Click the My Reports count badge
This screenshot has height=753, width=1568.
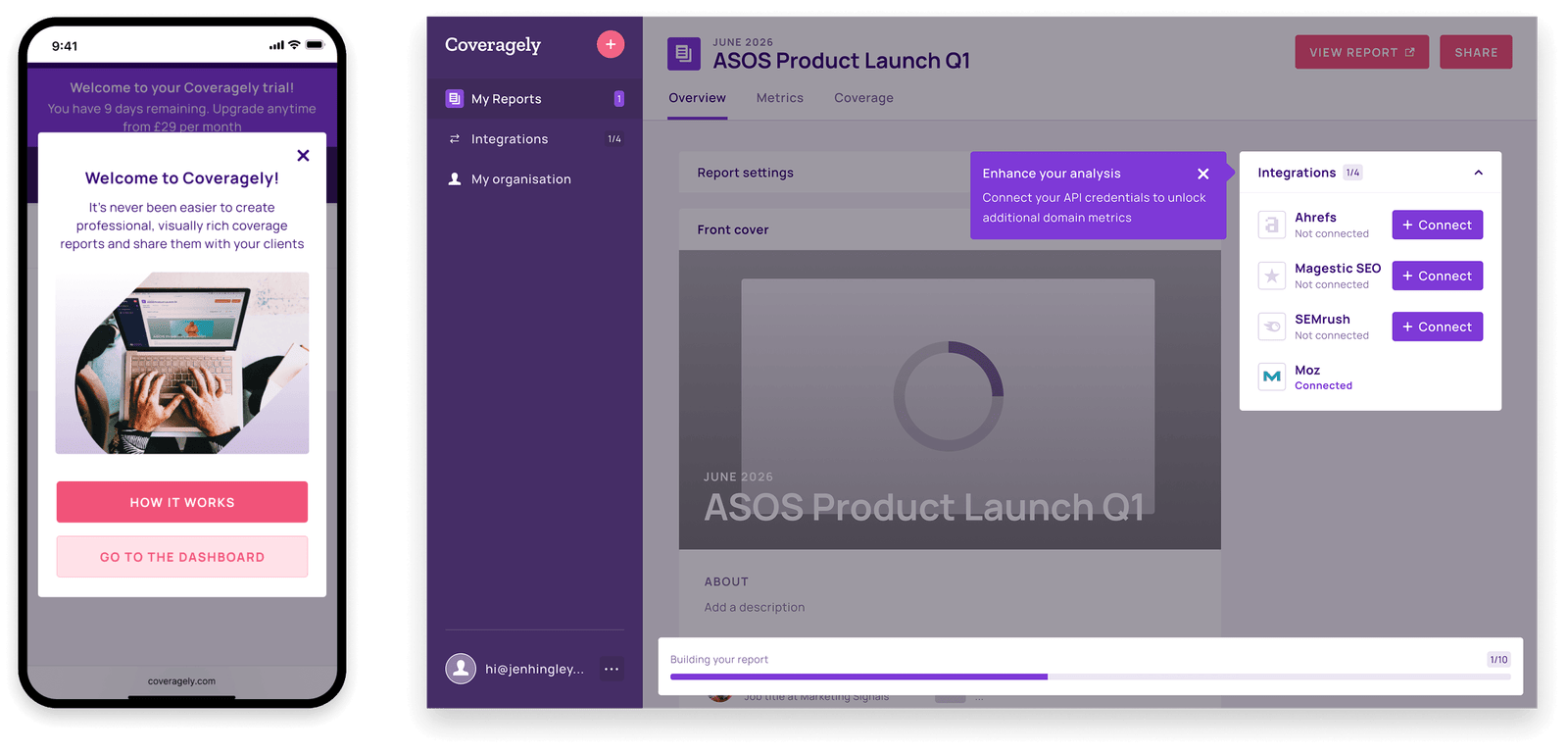(618, 99)
